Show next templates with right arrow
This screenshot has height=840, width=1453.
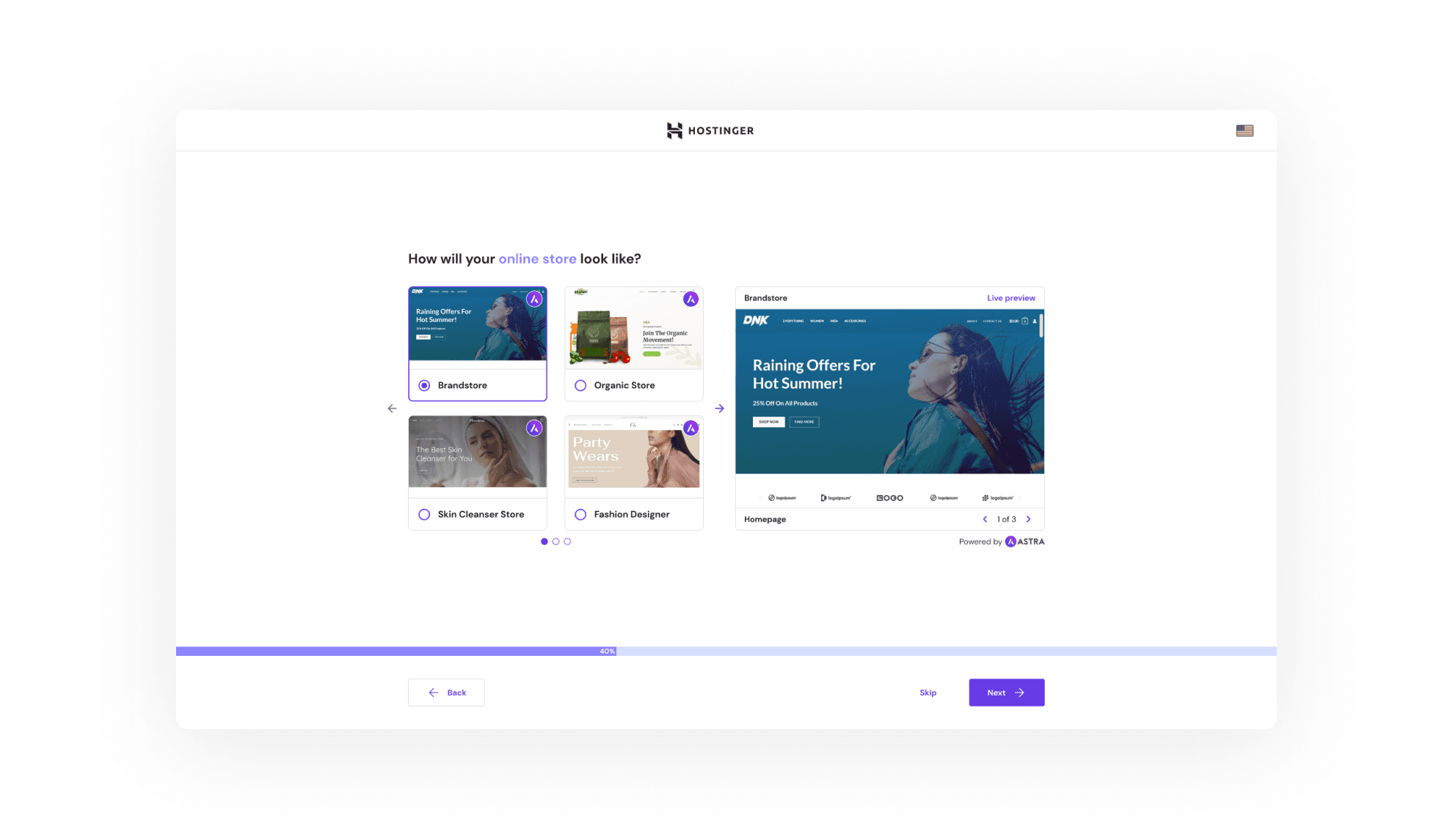pyautogui.click(x=719, y=409)
